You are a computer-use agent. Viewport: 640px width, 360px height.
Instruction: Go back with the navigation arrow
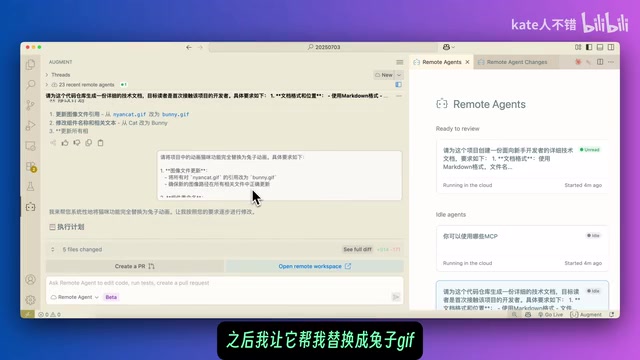tap(189, 47)
